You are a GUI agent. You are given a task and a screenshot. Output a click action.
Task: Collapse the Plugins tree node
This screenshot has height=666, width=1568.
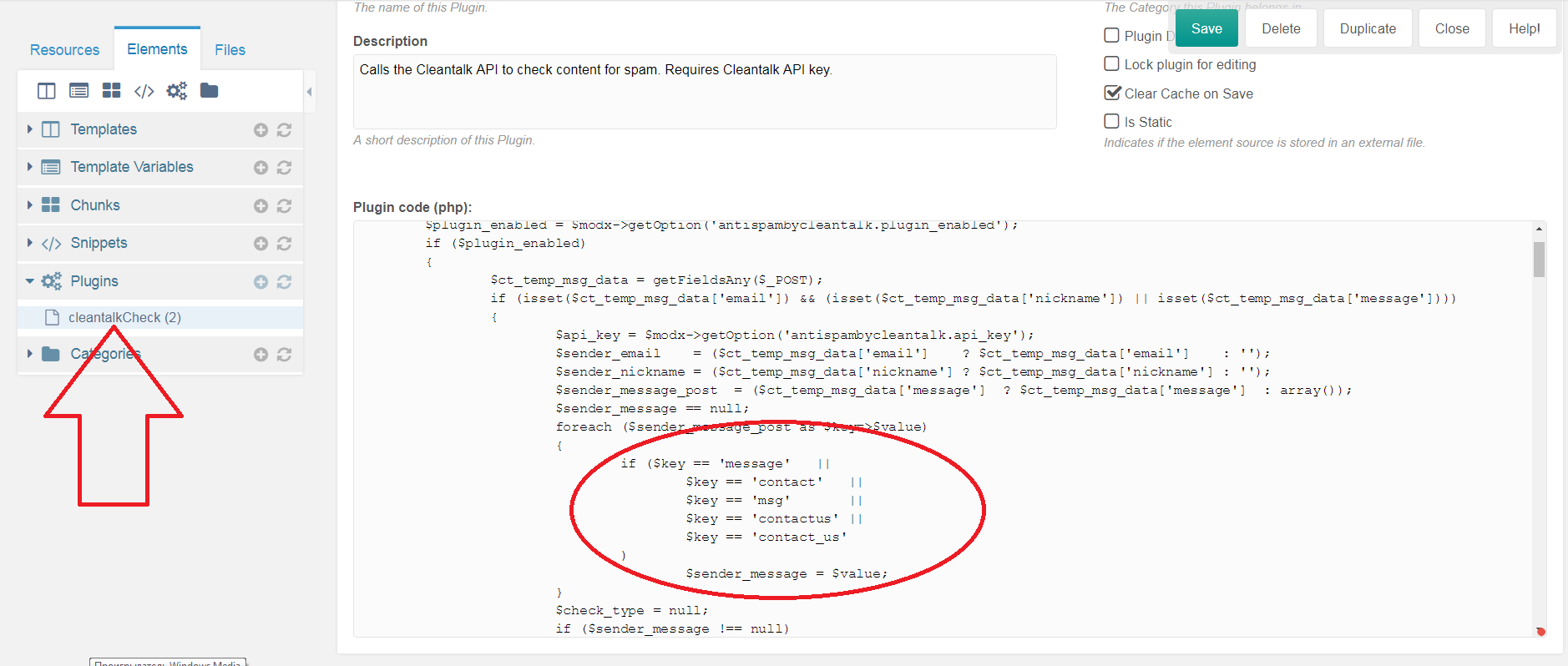pos(30,281)
